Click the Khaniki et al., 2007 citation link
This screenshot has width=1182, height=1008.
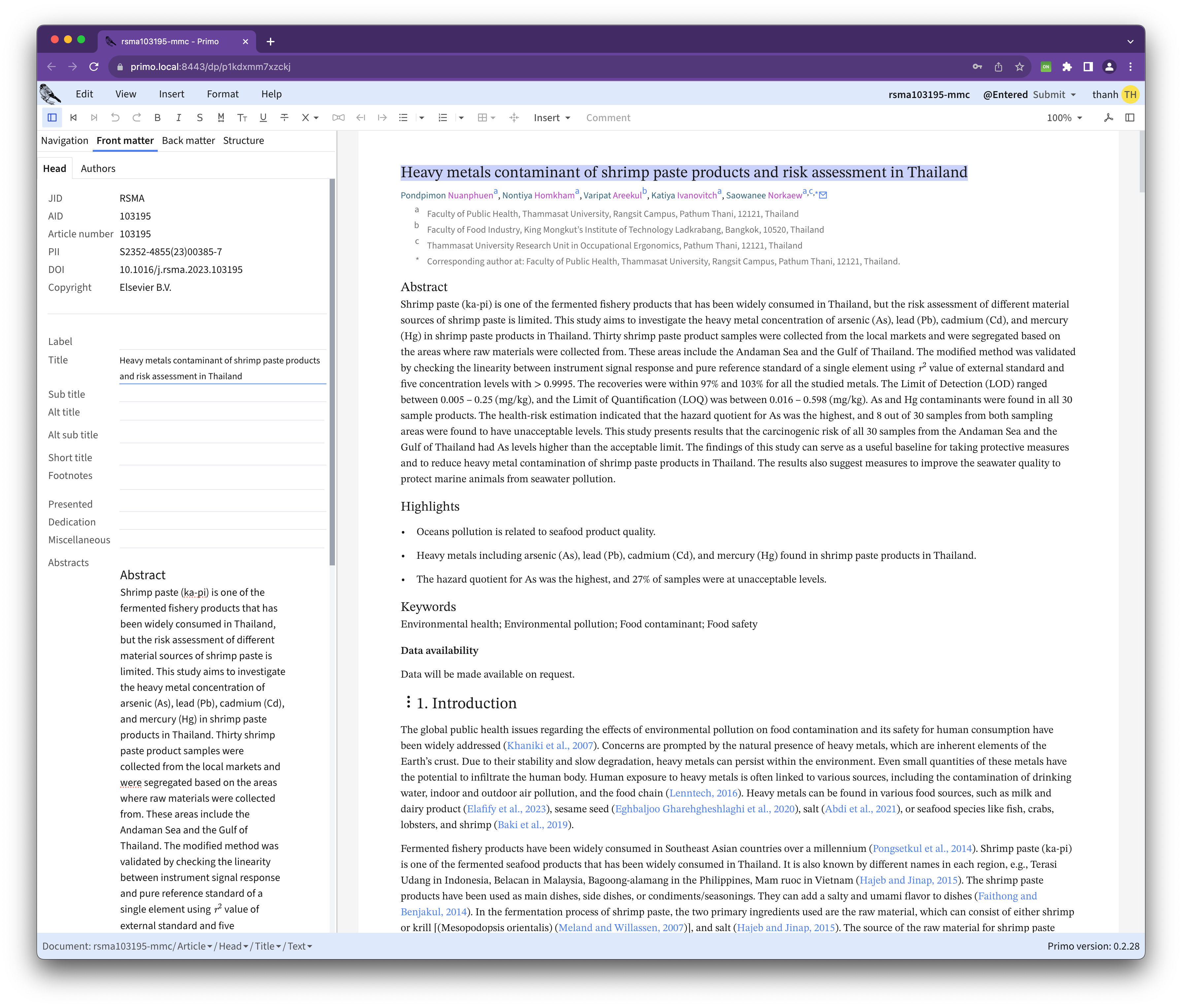click(x=550, y=745)
